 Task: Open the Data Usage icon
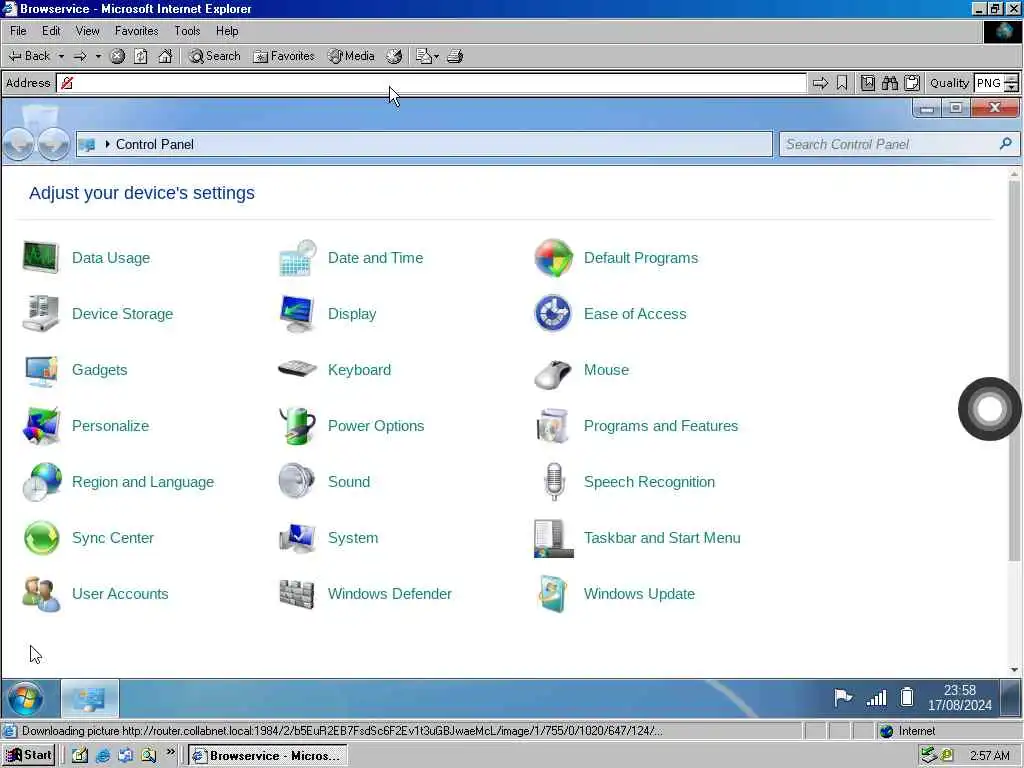pyautogui.click(x=40, y=257)
